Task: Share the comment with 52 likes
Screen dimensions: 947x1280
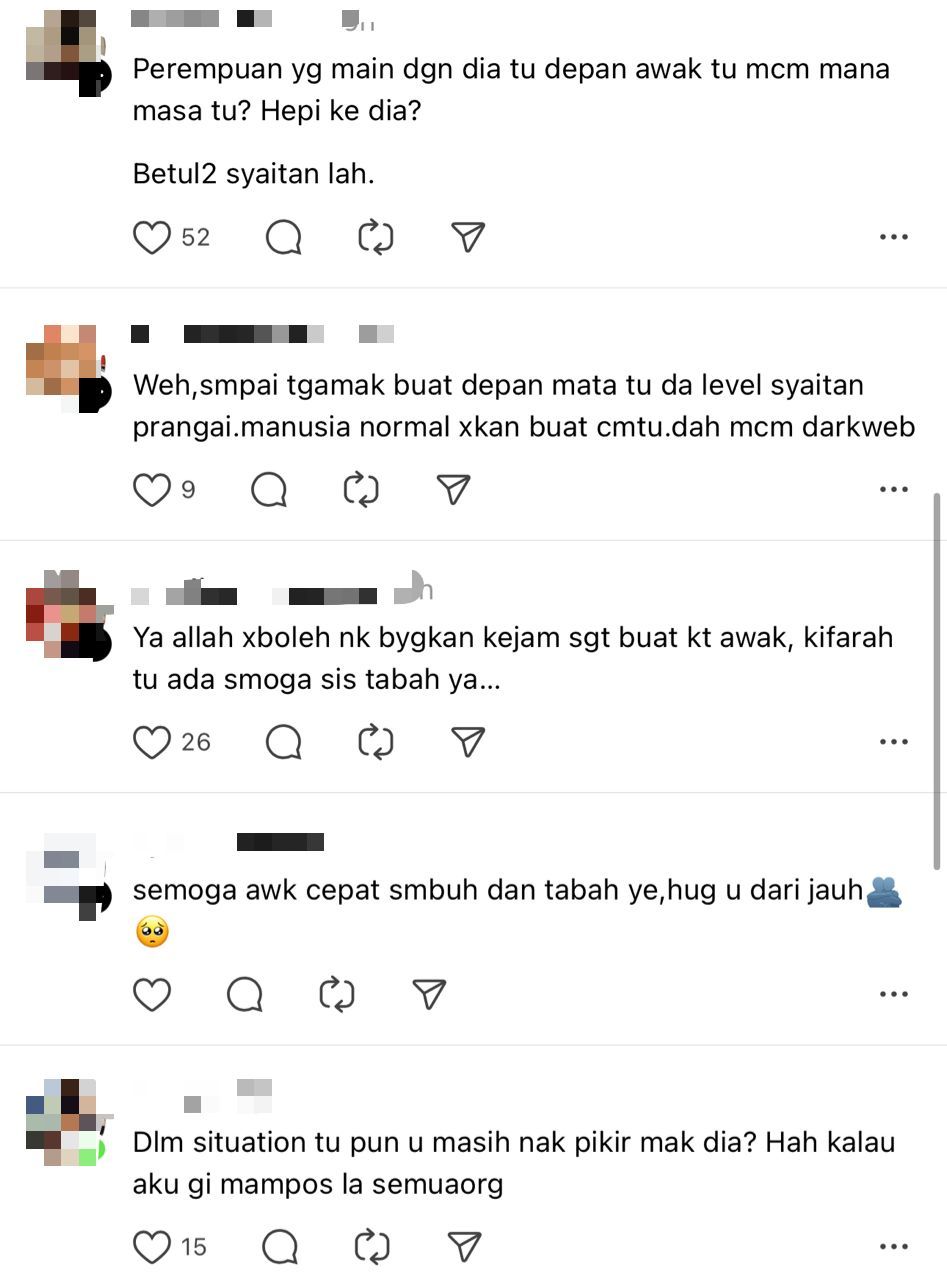Action: pos(468,237)
